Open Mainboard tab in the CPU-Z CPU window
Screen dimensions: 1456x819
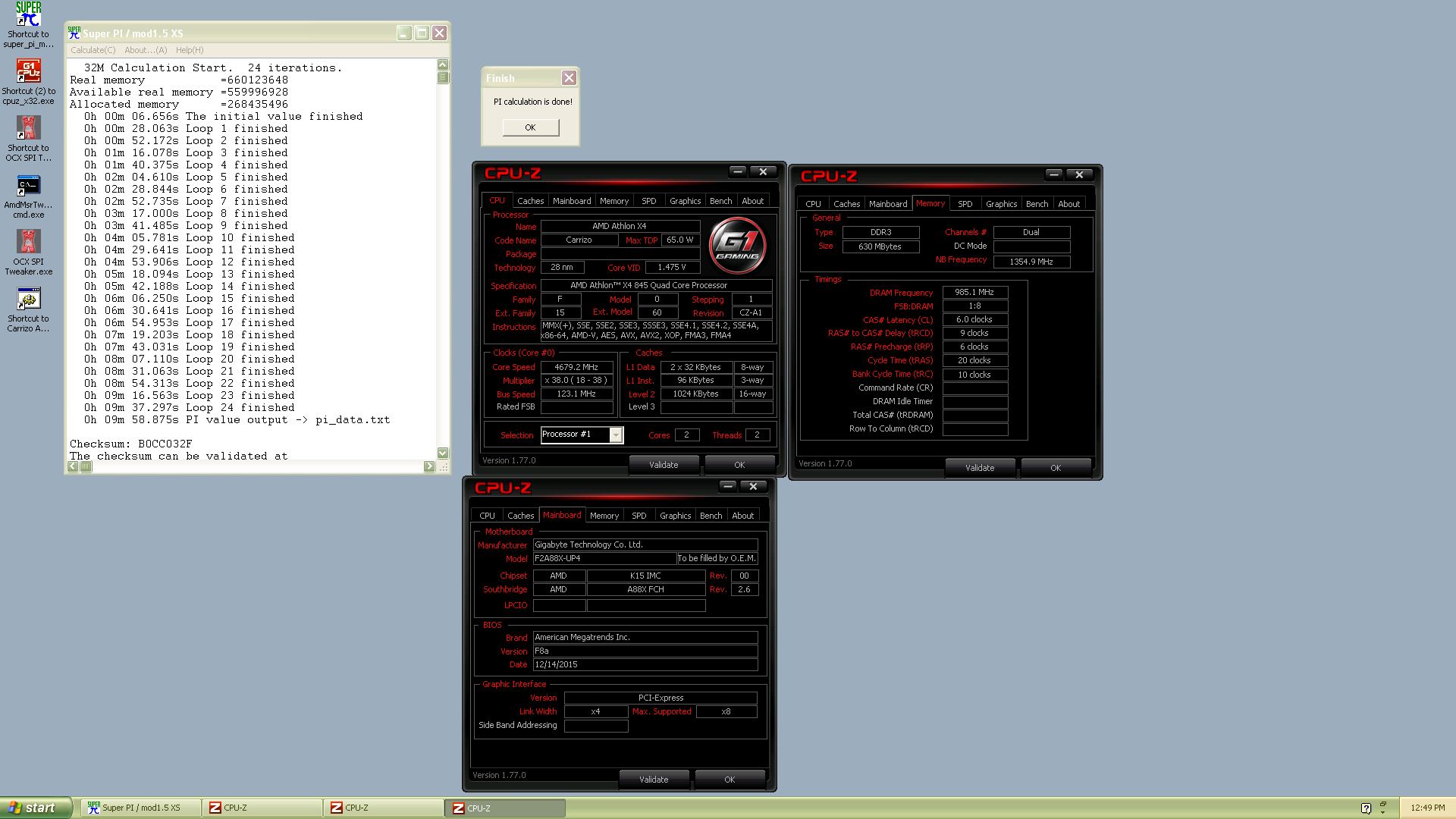[572, 201]
